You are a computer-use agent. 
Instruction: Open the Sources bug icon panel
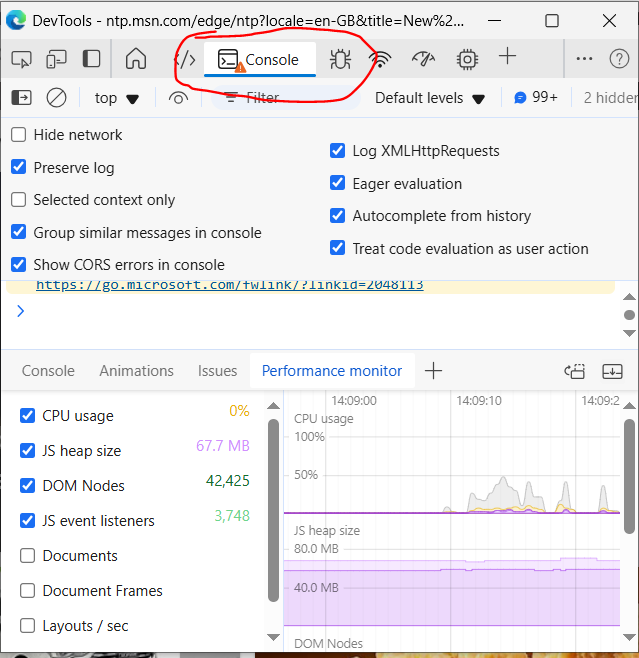340,59
